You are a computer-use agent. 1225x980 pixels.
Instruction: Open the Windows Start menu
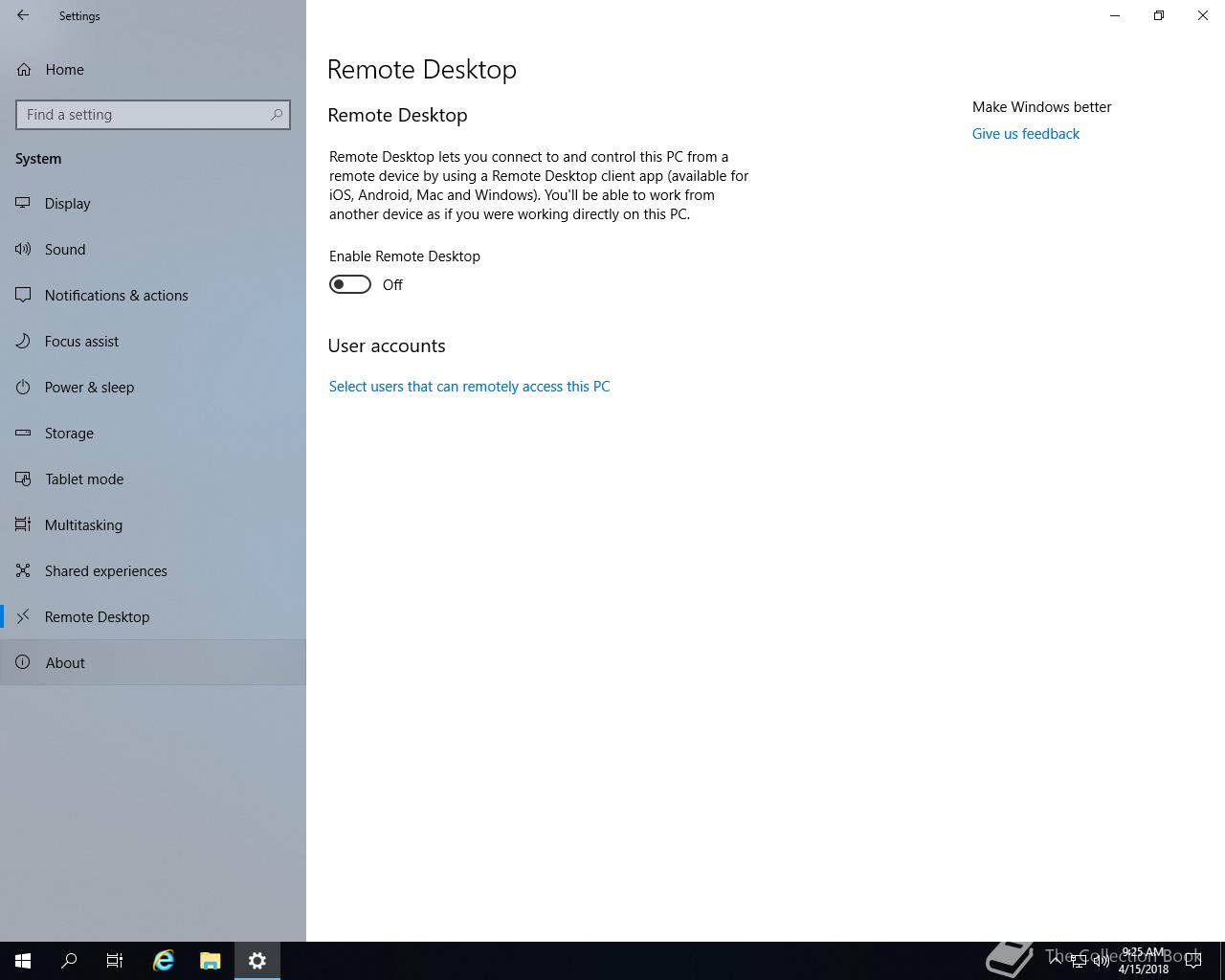point(23,961)
